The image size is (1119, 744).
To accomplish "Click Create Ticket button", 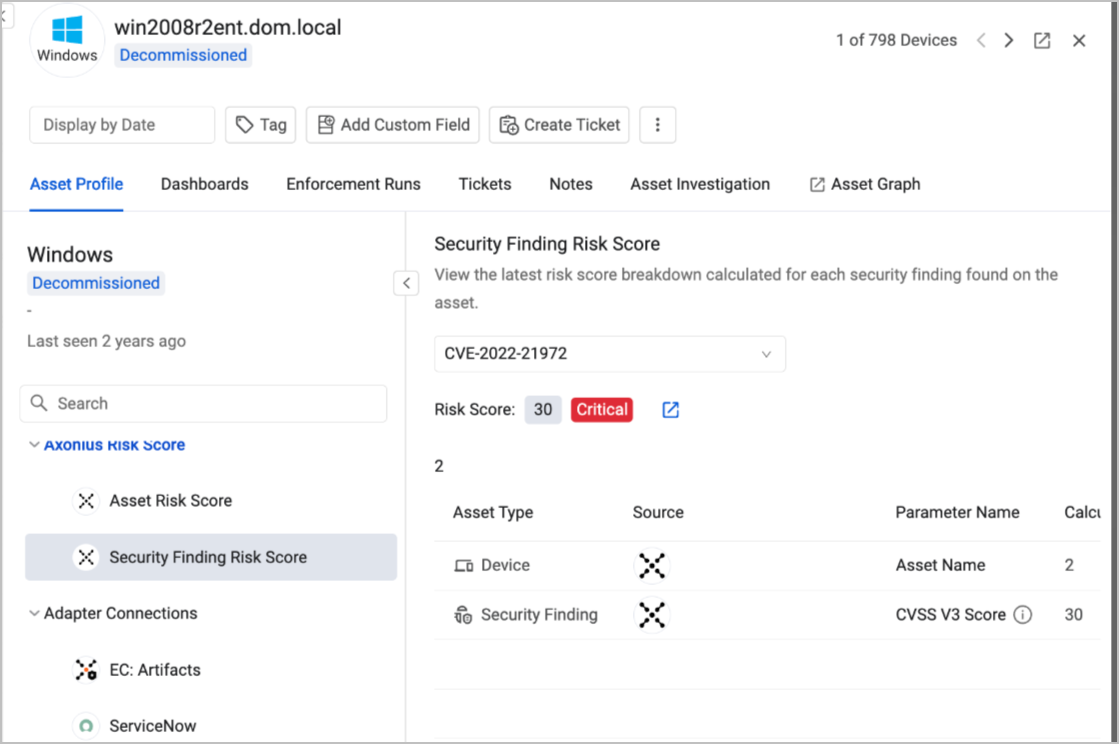I will point(560,125).
